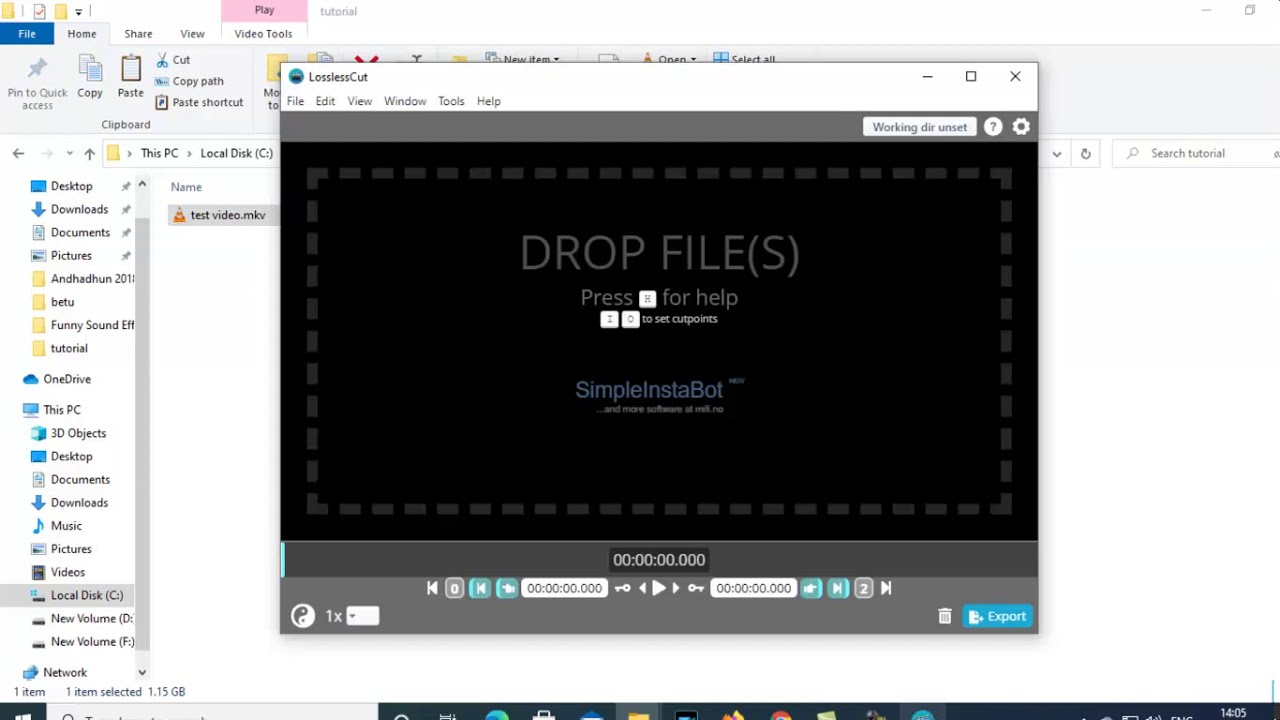Jump to the cut end marker
The image size is (1280, 720).
[838, 588]
